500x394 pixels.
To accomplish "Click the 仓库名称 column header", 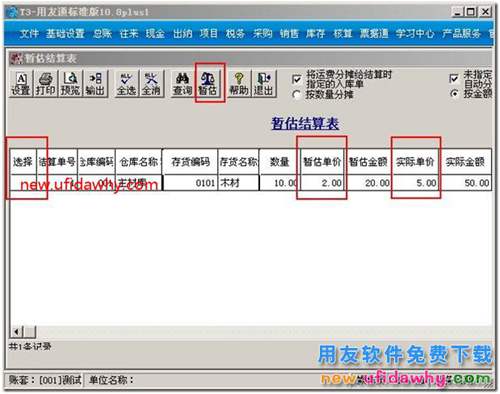I will [139, 162].
